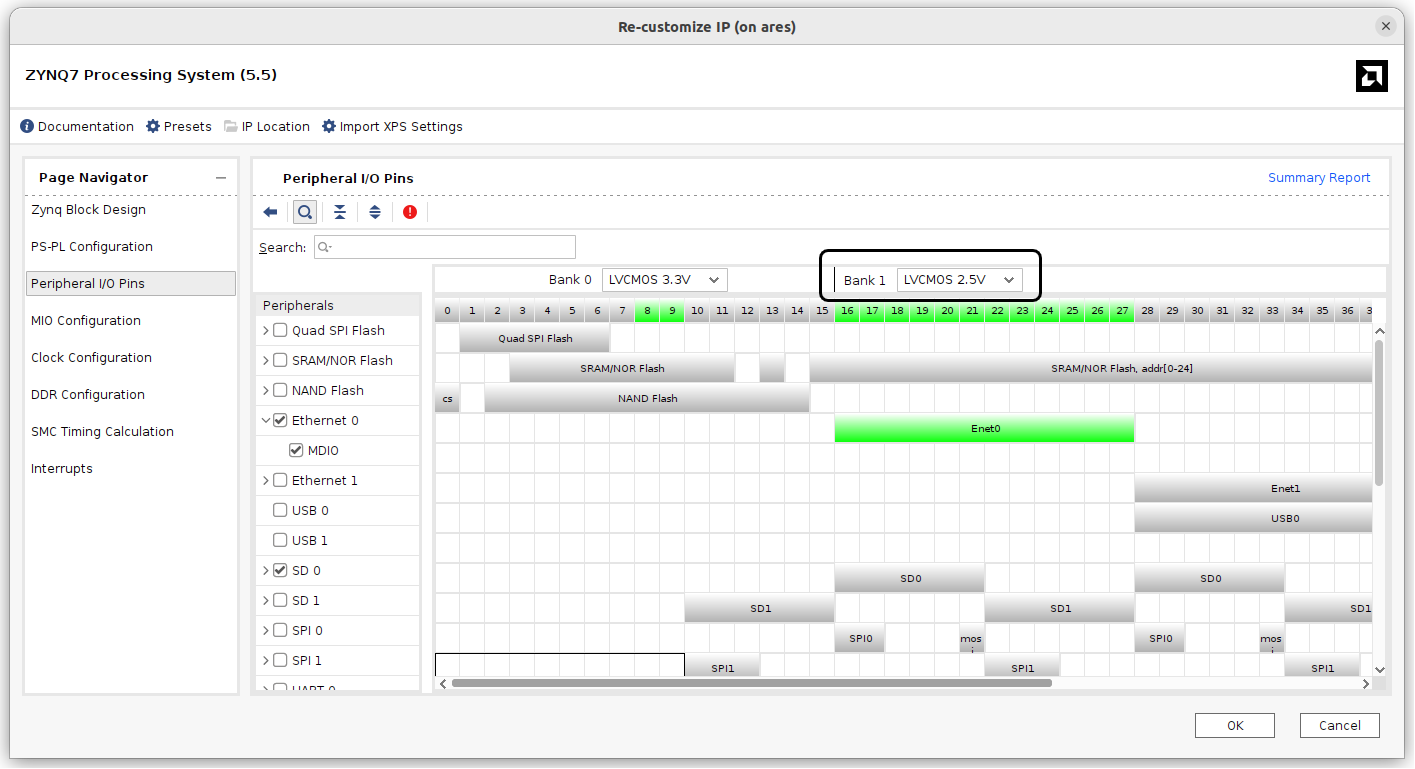Viewport: 1415px width, 769px height.
Task: Click the vertical scrollbar thumb
Action: 1380,412
